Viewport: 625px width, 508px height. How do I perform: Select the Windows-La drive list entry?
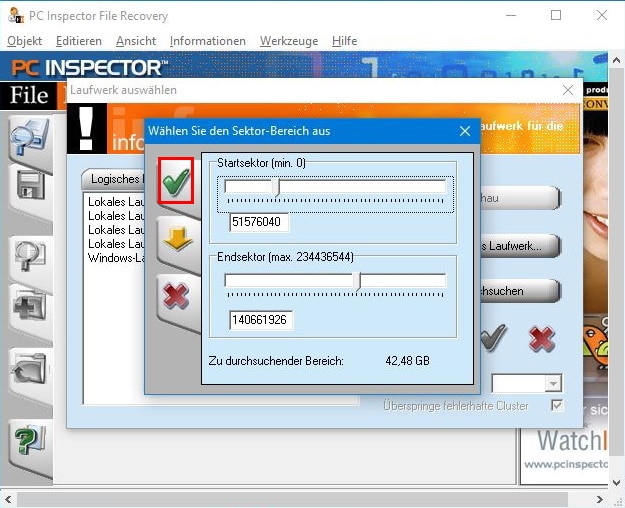click(x=116, y=258)
